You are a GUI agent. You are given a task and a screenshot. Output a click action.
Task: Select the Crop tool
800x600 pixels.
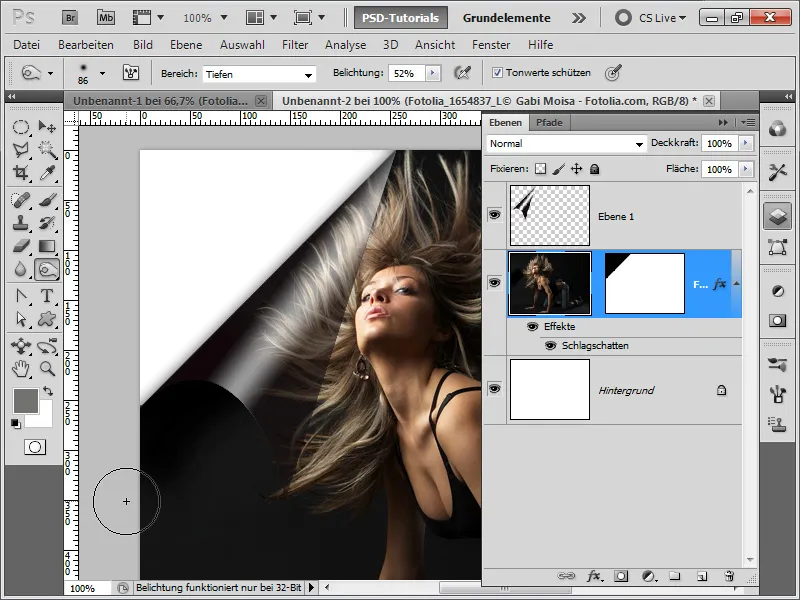coord(21,172)
